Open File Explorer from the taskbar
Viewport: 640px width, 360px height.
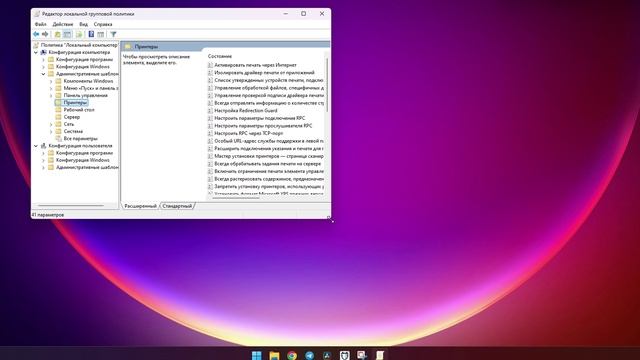pyautogui.click(x=274, y=355)
